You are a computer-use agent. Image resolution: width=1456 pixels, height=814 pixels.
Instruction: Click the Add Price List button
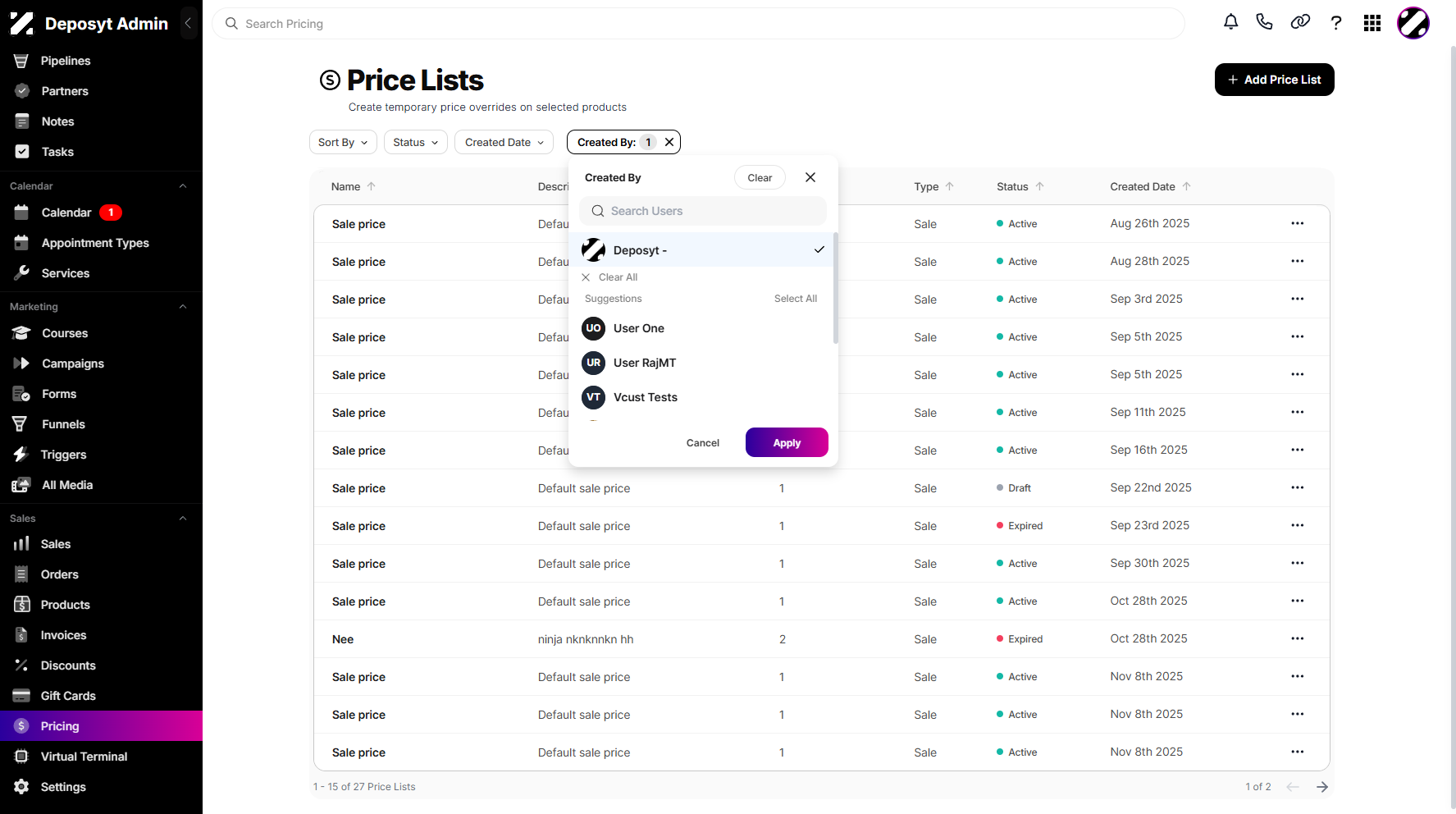(x=1274, y=80)
